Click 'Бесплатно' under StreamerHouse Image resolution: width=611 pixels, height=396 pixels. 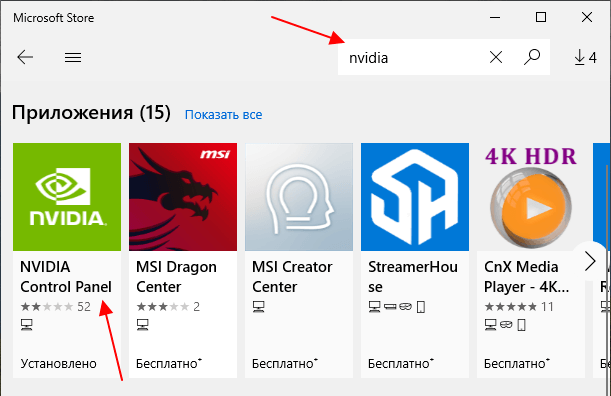tap(401, 364)
